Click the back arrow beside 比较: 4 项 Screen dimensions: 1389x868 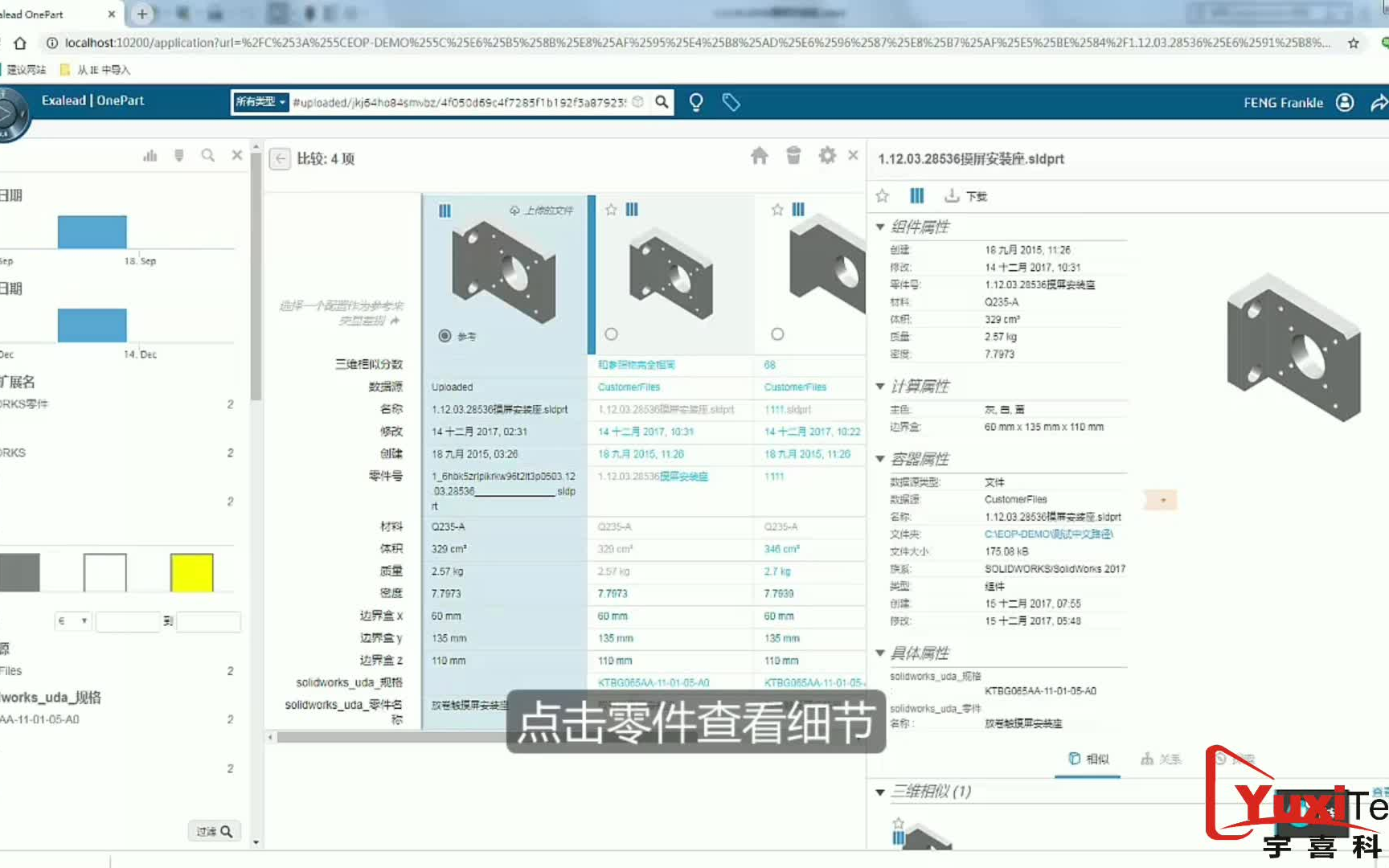[x=279, y=159]
